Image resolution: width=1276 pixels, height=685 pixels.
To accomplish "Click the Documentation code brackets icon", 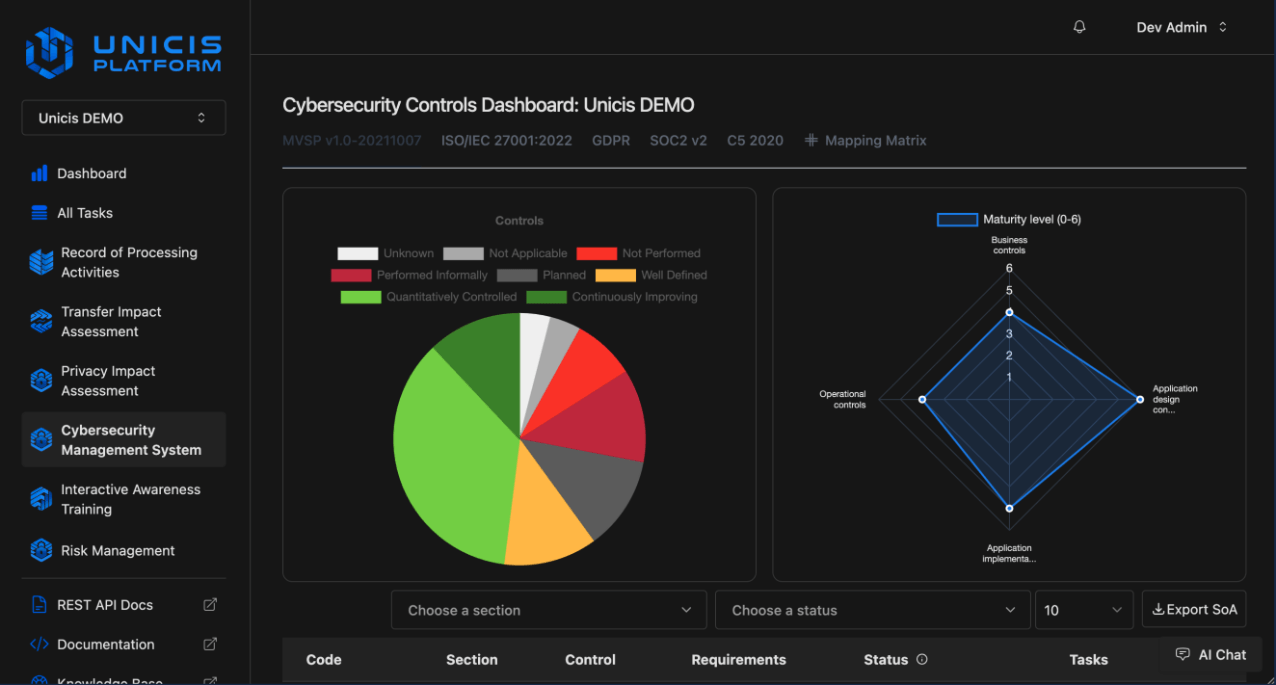I will tap(40, 645).
